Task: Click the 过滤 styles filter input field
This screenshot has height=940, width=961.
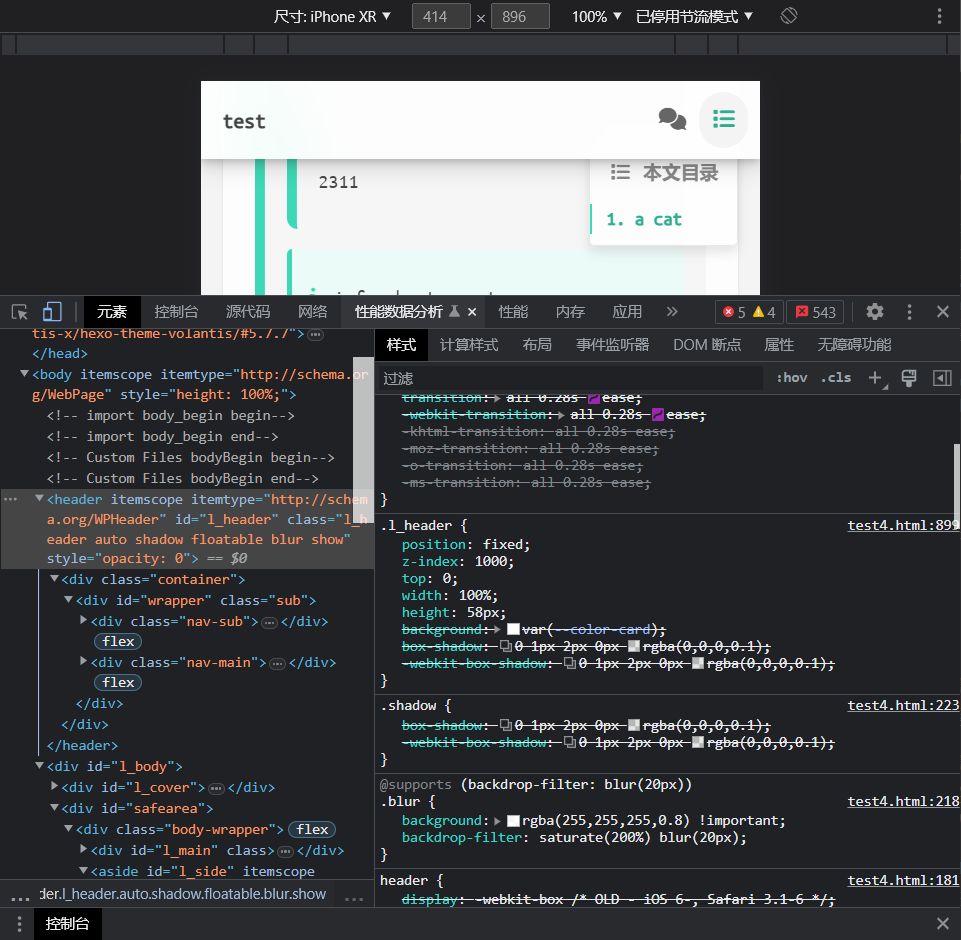Action: click(570, 378)
